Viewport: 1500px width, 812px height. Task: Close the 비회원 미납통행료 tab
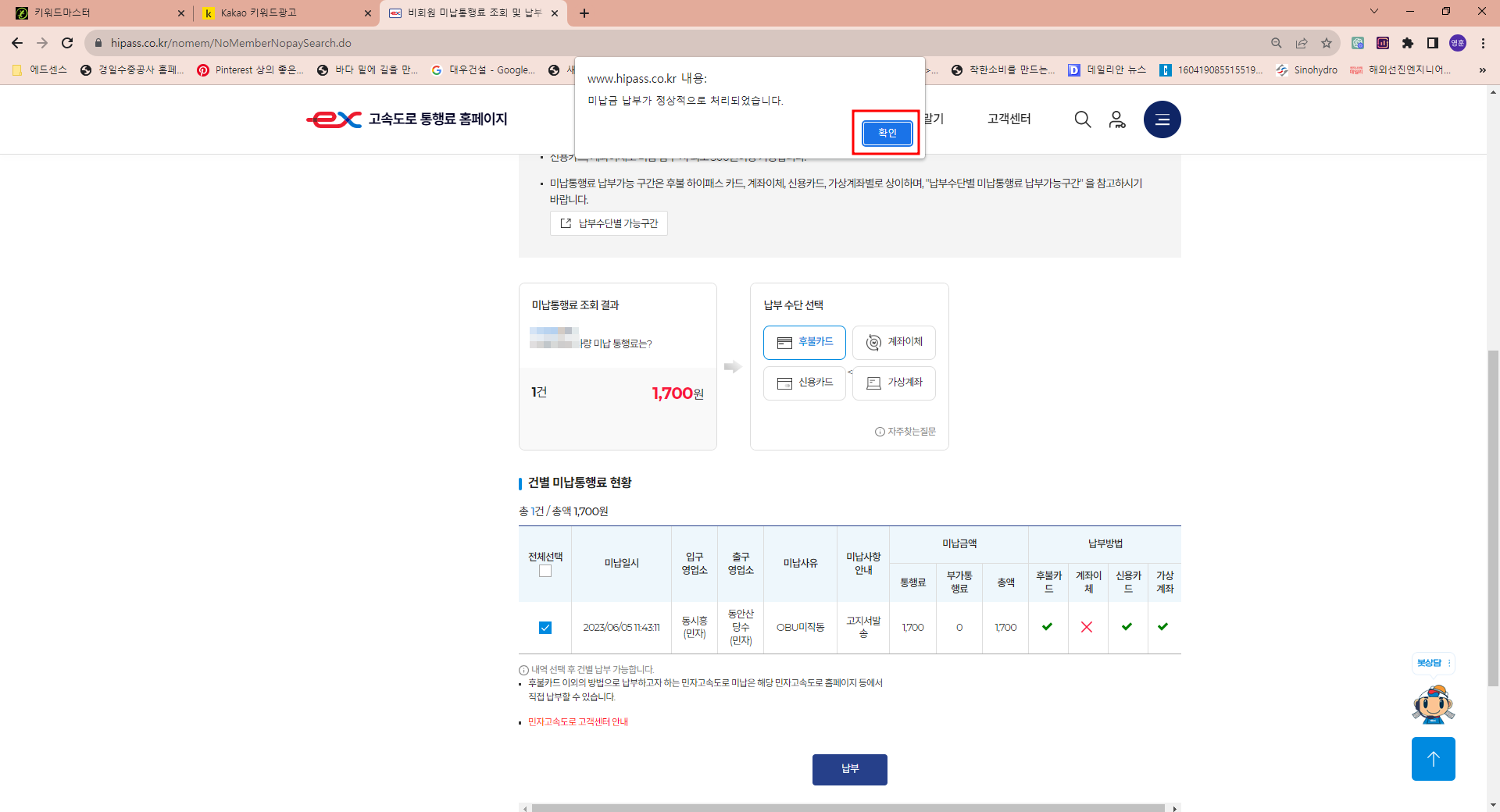coord(555,13)
